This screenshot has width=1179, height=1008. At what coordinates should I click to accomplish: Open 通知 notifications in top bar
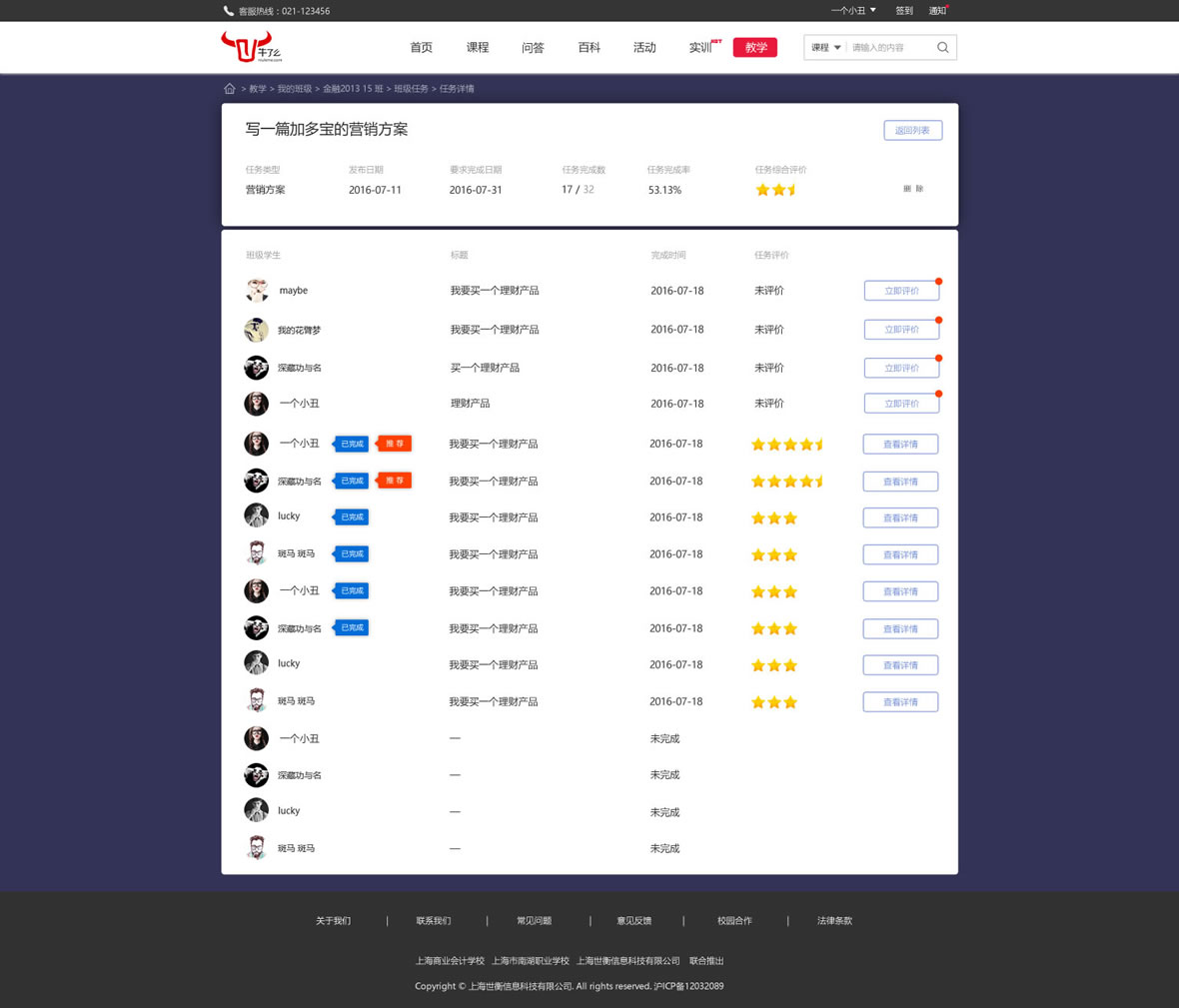tap(937, 11)
